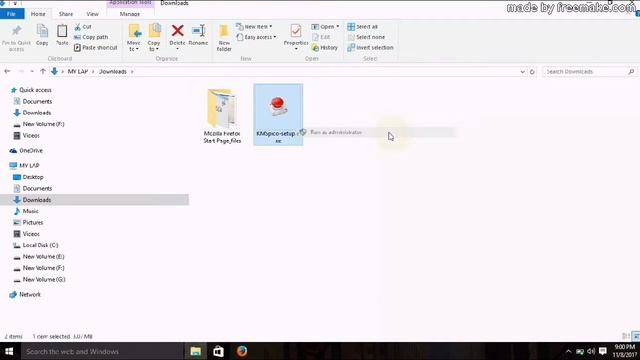Click the taskbar clock

[624, 351]
